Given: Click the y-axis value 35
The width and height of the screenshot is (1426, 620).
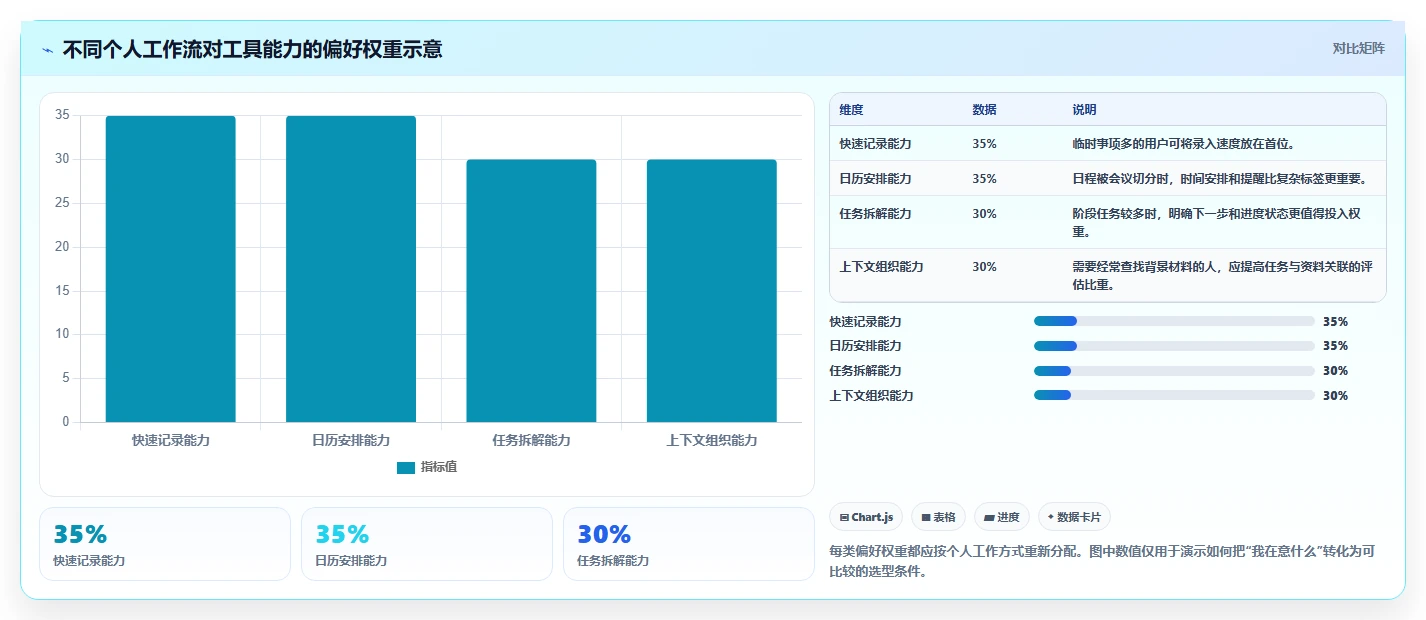Looking at the screenshot, I should coord(62,115).
